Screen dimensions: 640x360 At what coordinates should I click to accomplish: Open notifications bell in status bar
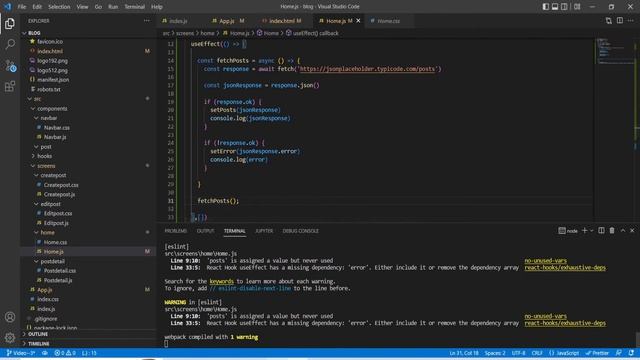(x=631, y=353)
